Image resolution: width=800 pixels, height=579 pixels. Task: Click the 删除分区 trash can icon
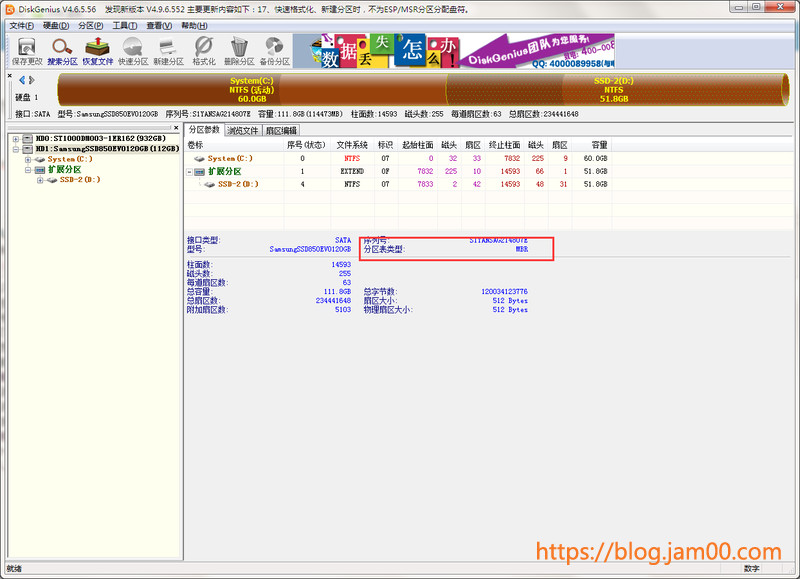[238, 51]
